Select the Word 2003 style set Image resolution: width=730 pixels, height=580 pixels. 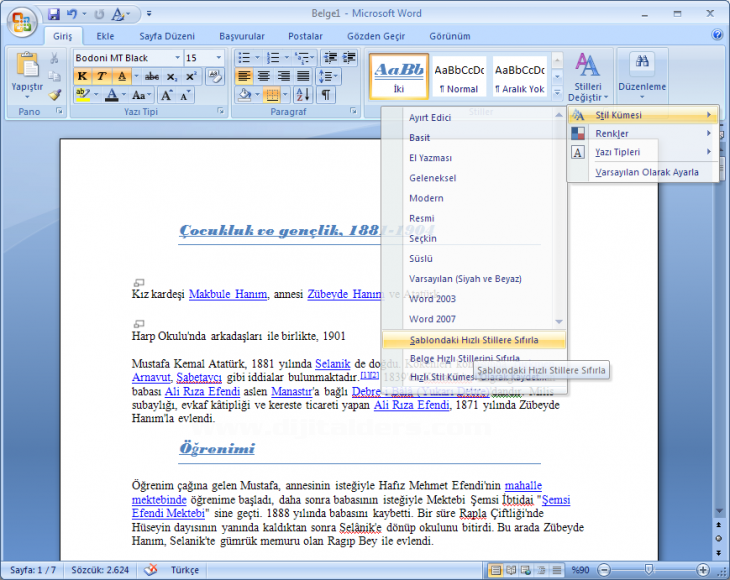(432, 299)
